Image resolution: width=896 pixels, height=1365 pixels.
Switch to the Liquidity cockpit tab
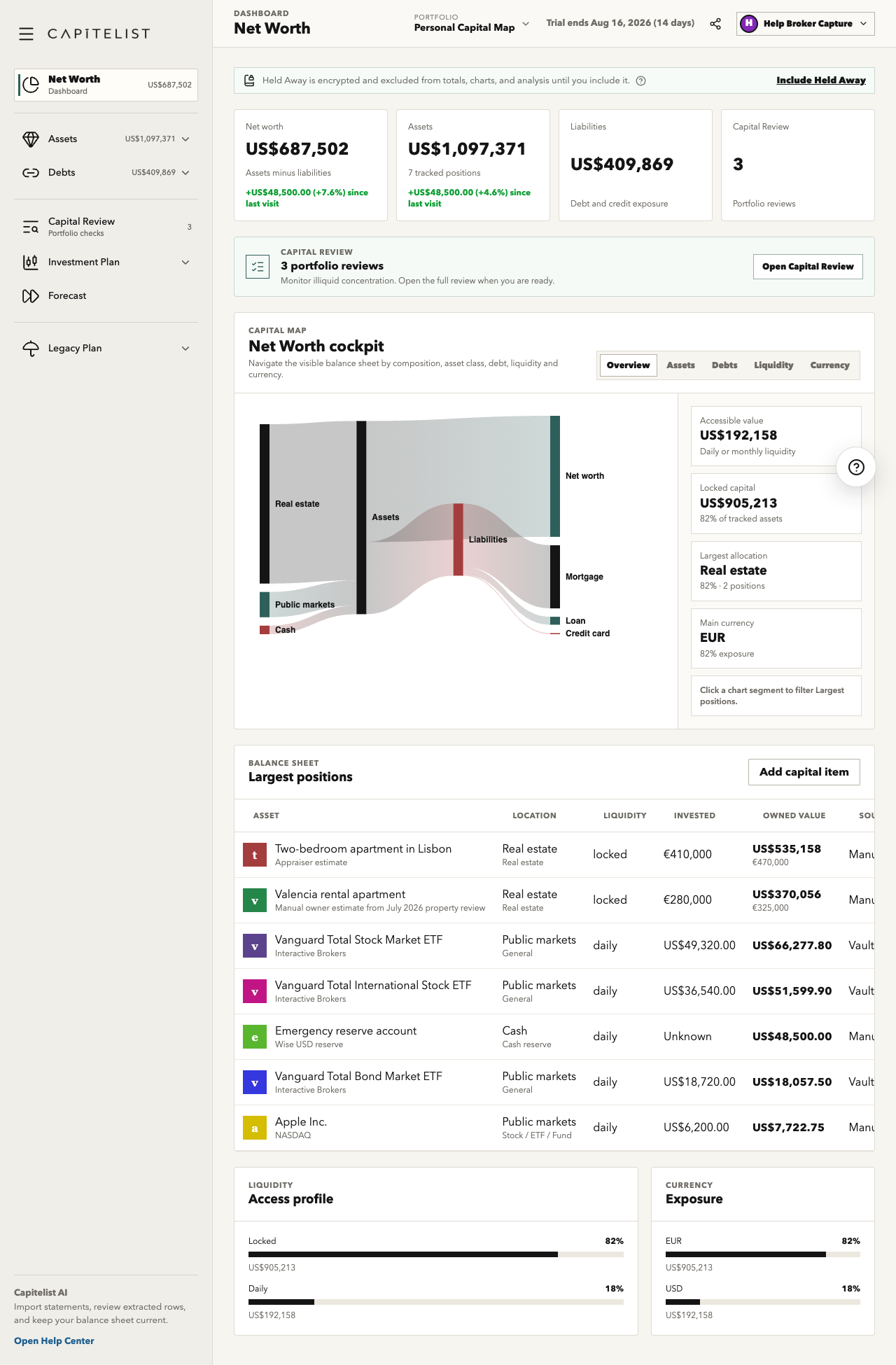773,365
